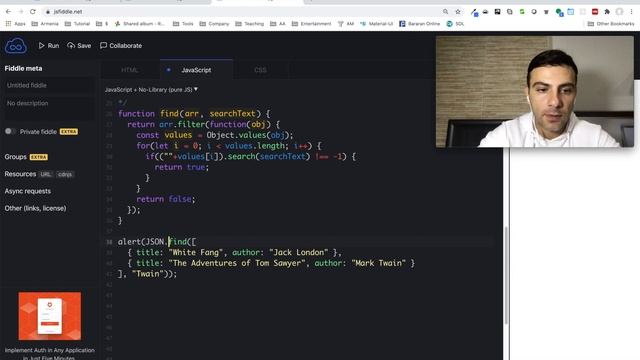This screenshot has height=360, width=640.
Task: Click 'Object.values' in the code
Action: [x=236, y=135]
